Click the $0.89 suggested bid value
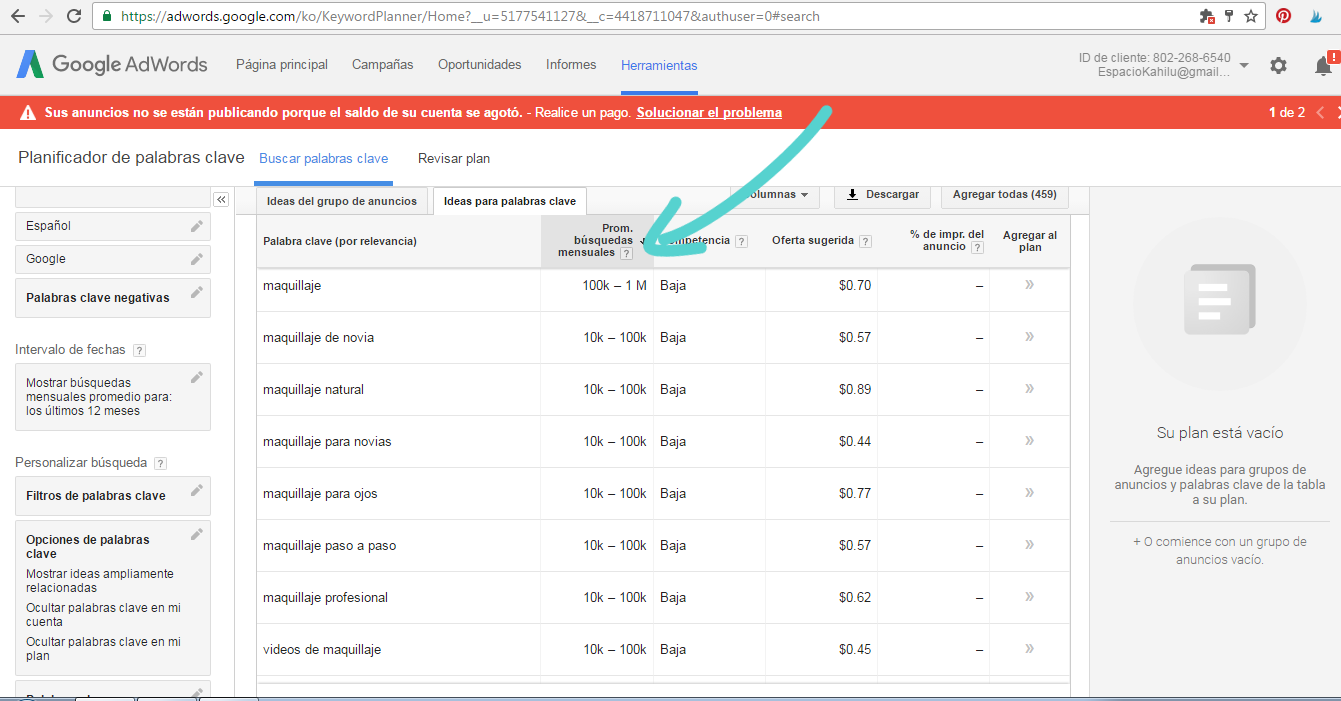 click(855, 390)
